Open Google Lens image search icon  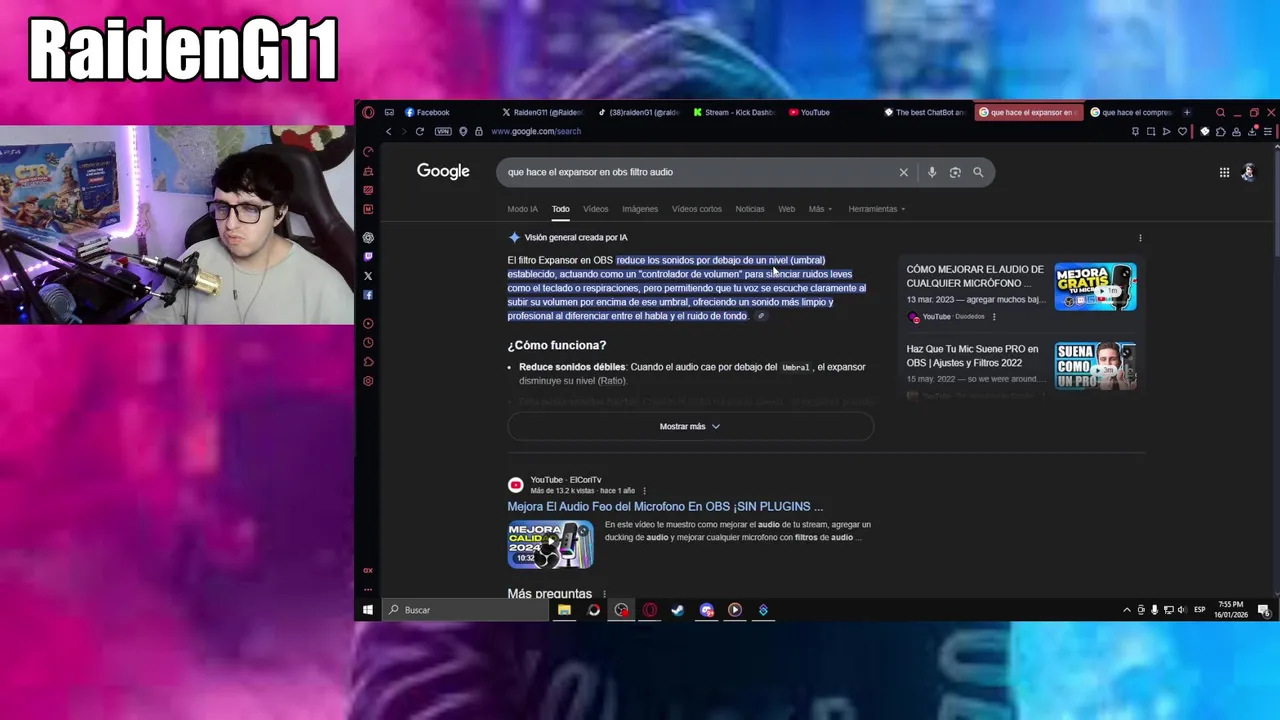pos(955,172)
